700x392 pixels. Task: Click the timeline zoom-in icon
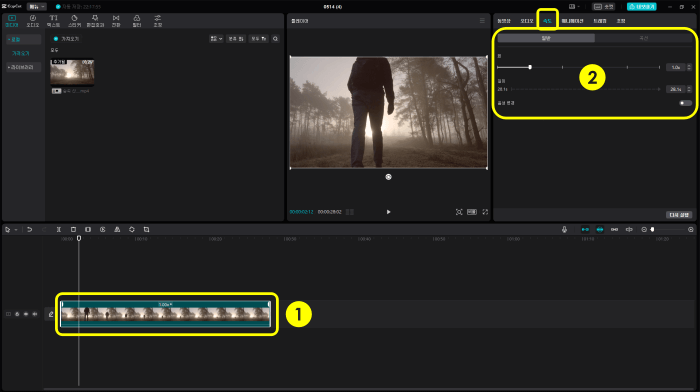click(691, 229)
